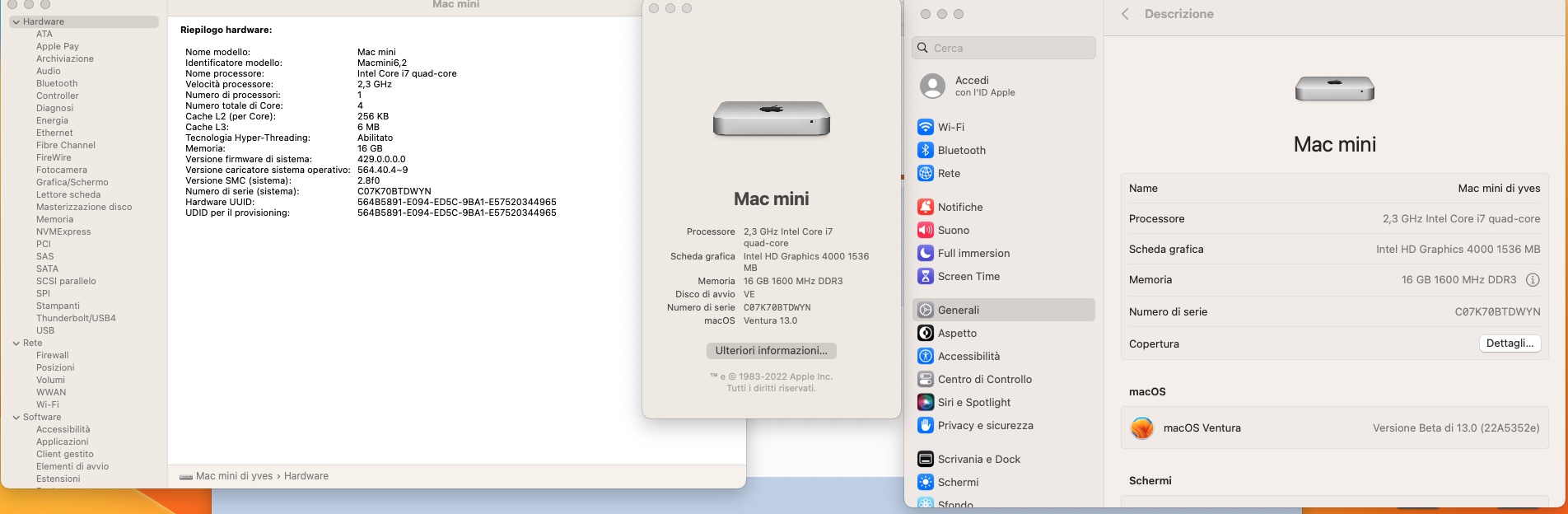Screen dimensions: 1568x514
Task: Select Bluetooth in System Information tree
Action: pyautogui.click(x=57, y=83)
